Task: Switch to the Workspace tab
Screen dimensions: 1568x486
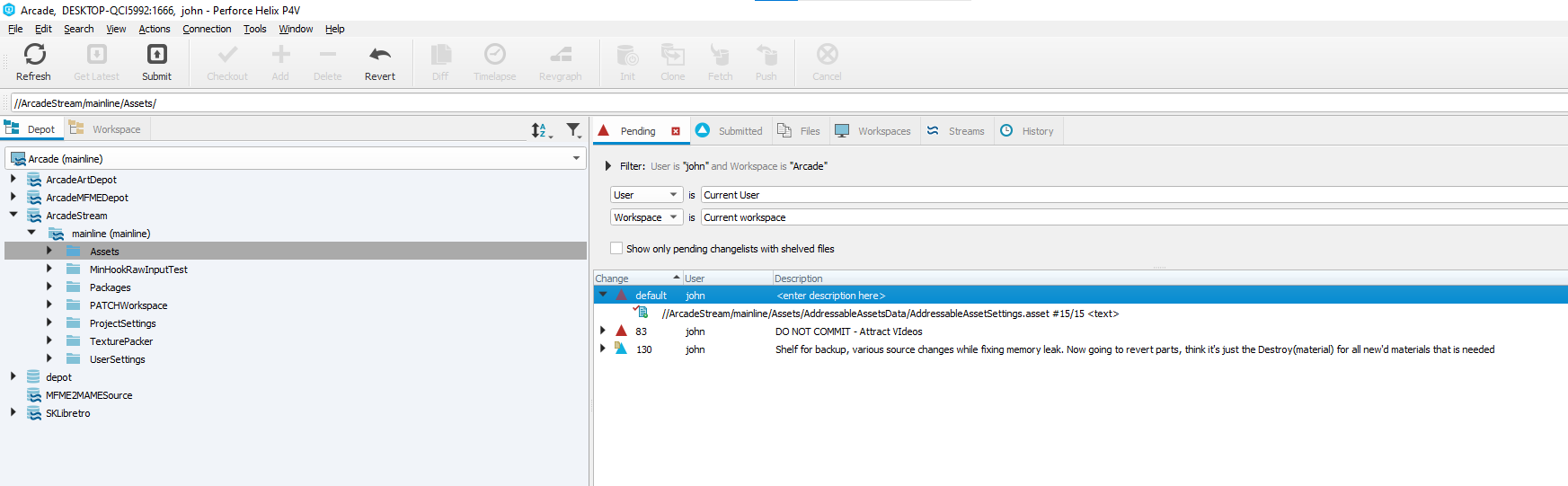Action: pyautogui.click(x=107, y=129)
